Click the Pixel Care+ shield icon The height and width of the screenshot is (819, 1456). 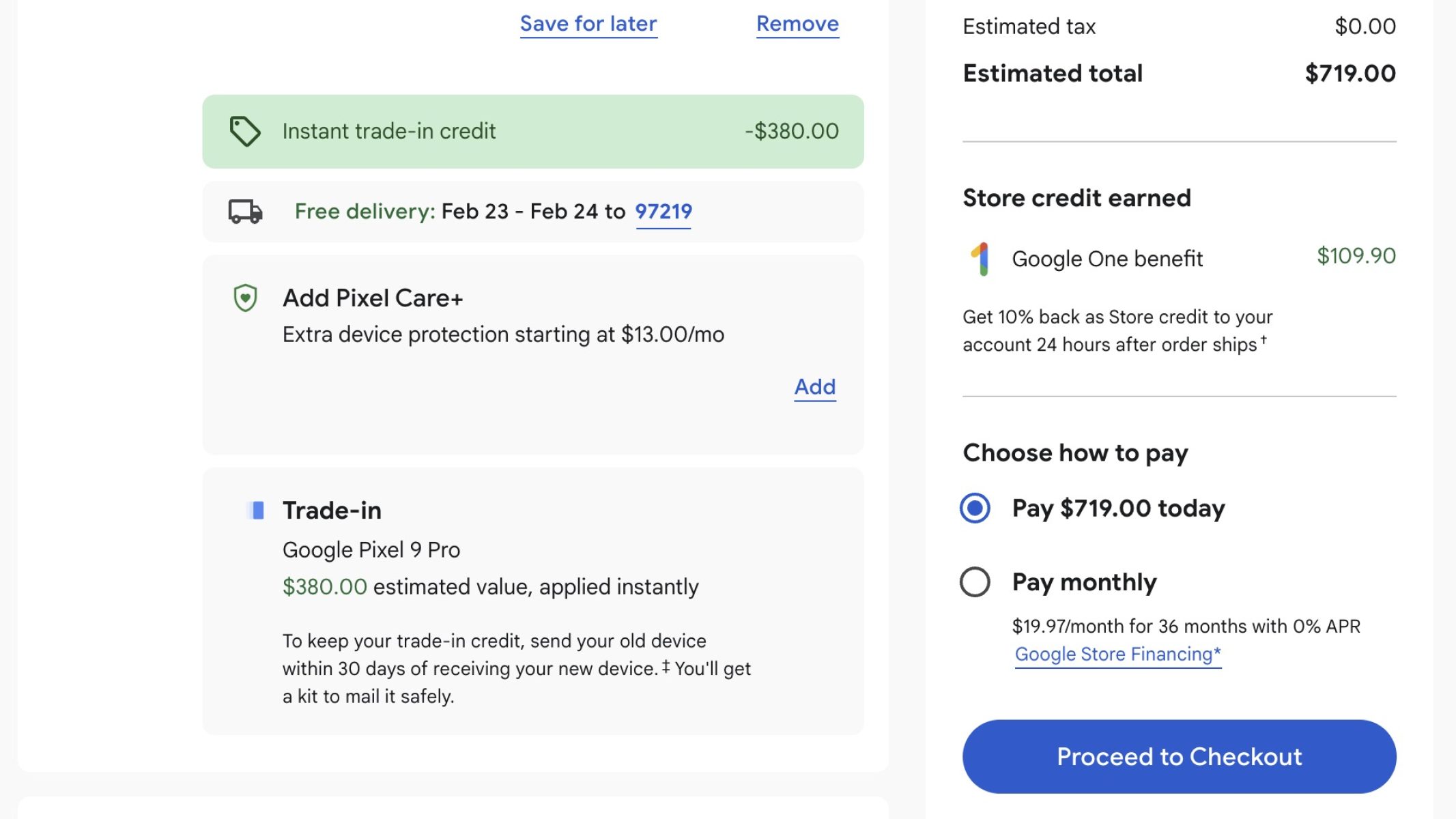point(245,298)
